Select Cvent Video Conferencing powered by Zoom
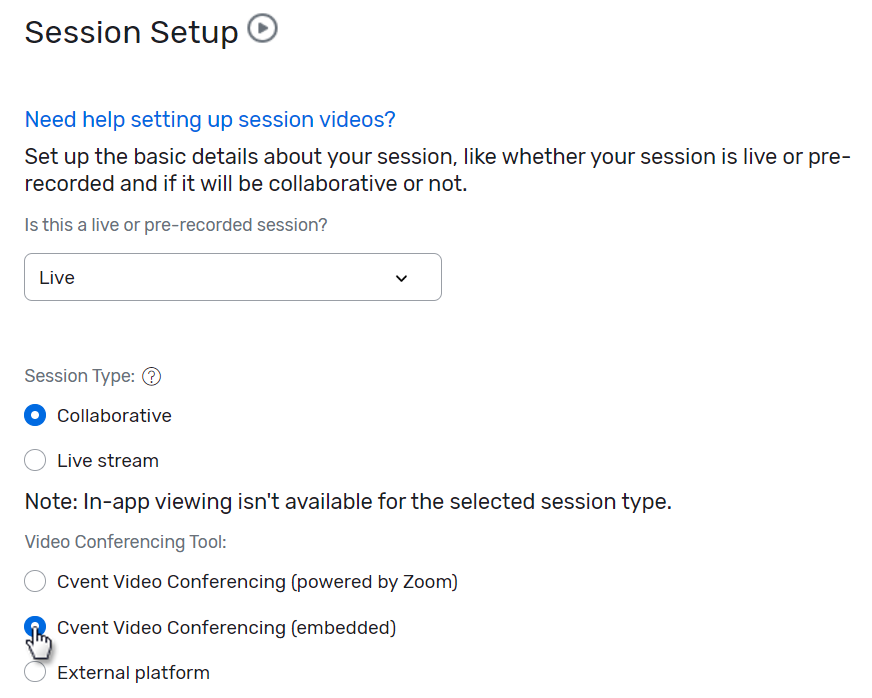The image size is (872, 698). pos(35,581)
